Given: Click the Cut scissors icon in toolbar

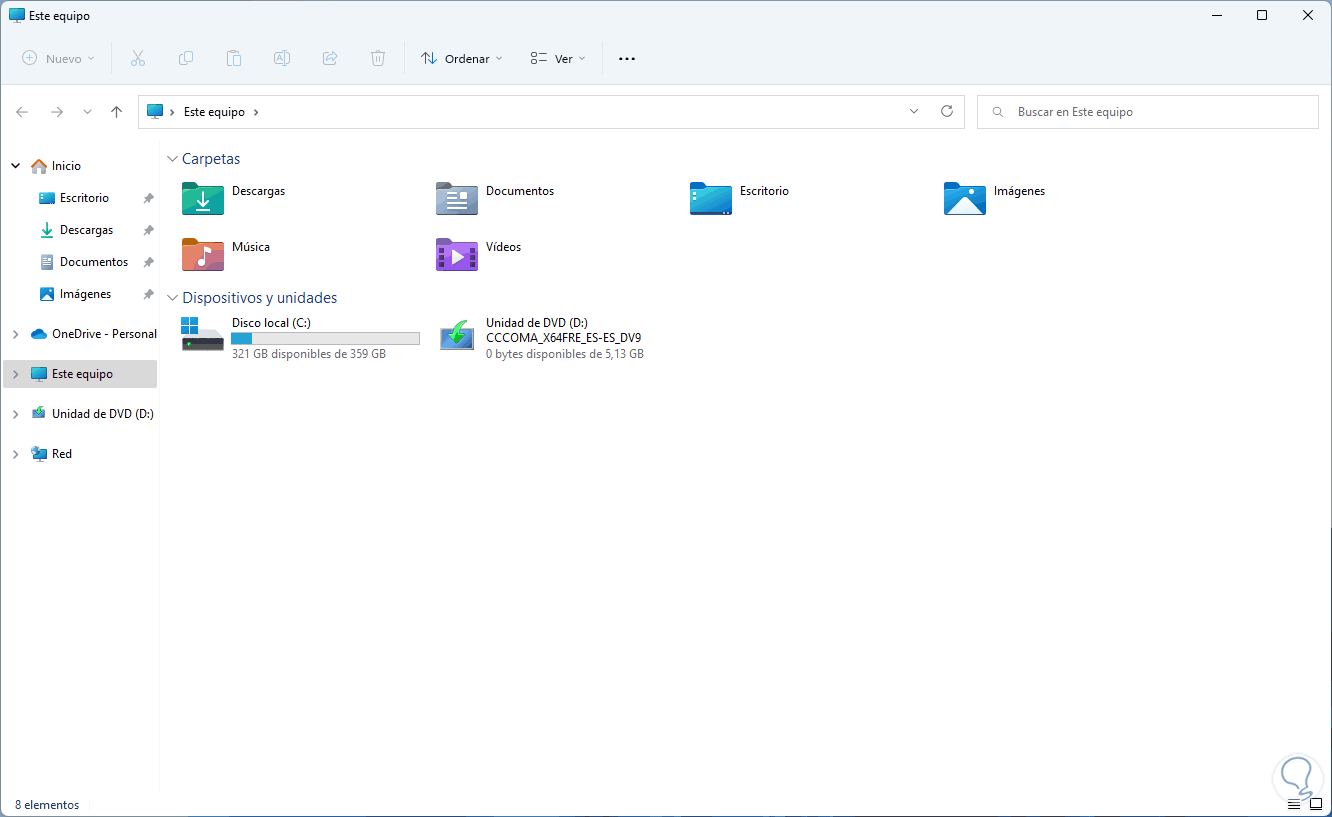Looking at the screenshot, I should [138, 59].
